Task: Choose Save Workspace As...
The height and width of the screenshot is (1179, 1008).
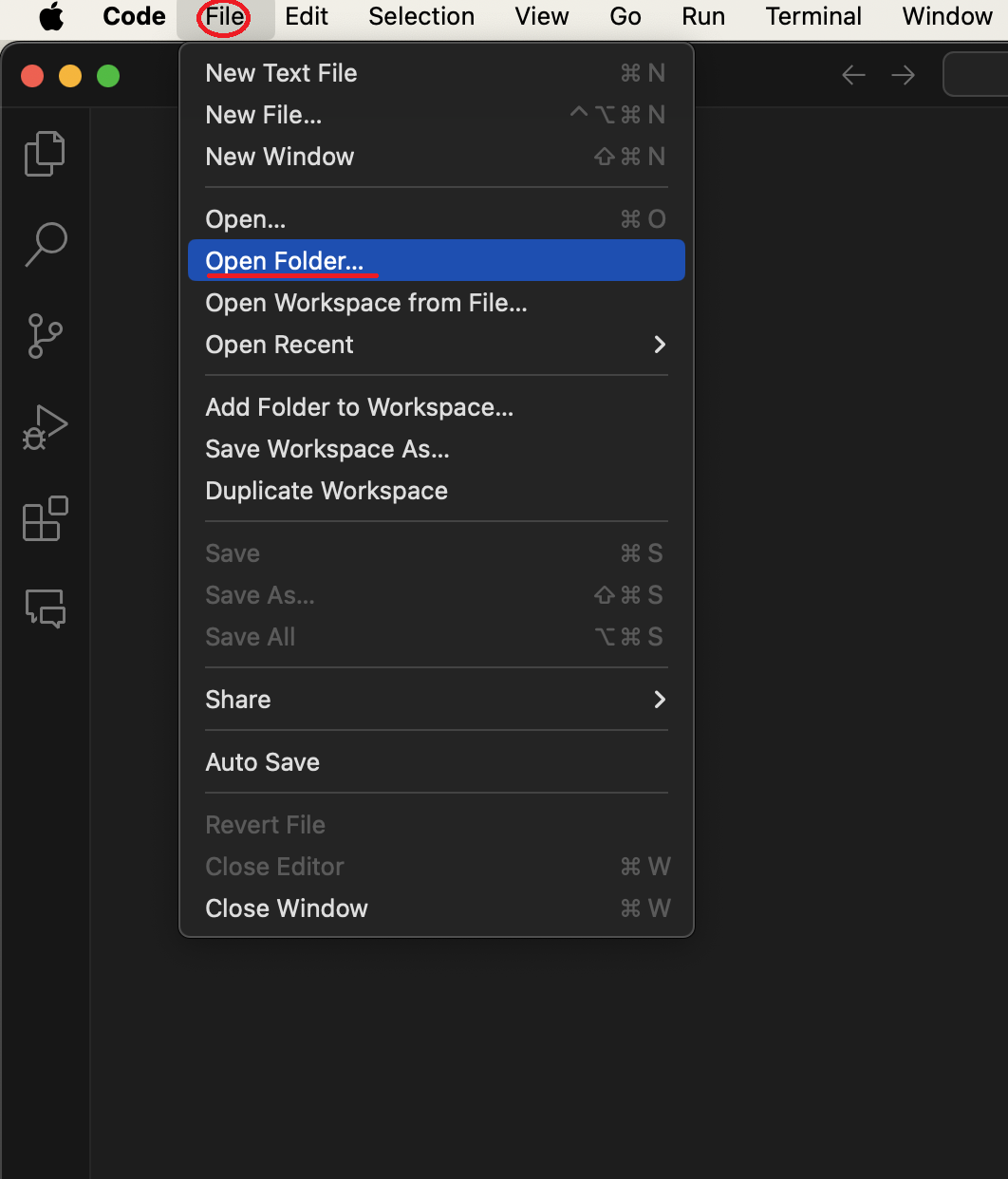Action: click(437, 449)
